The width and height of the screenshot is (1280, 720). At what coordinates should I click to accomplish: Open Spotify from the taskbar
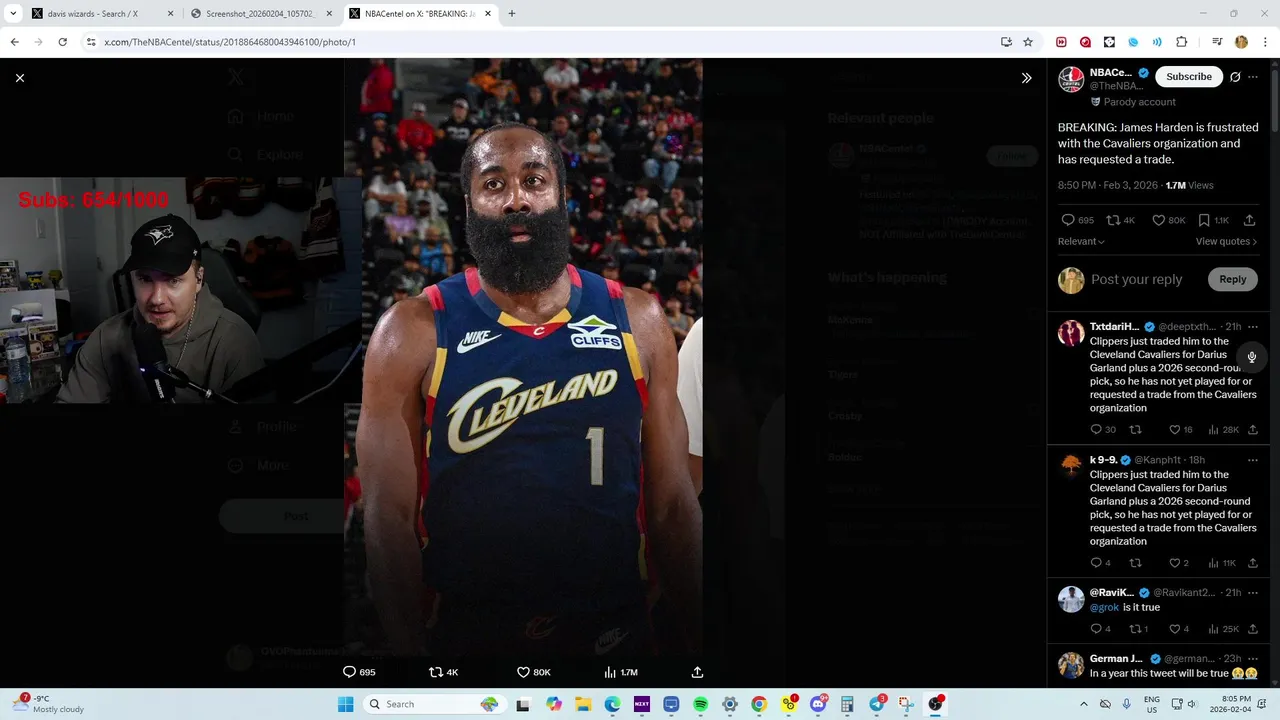(x=700, y=704)
